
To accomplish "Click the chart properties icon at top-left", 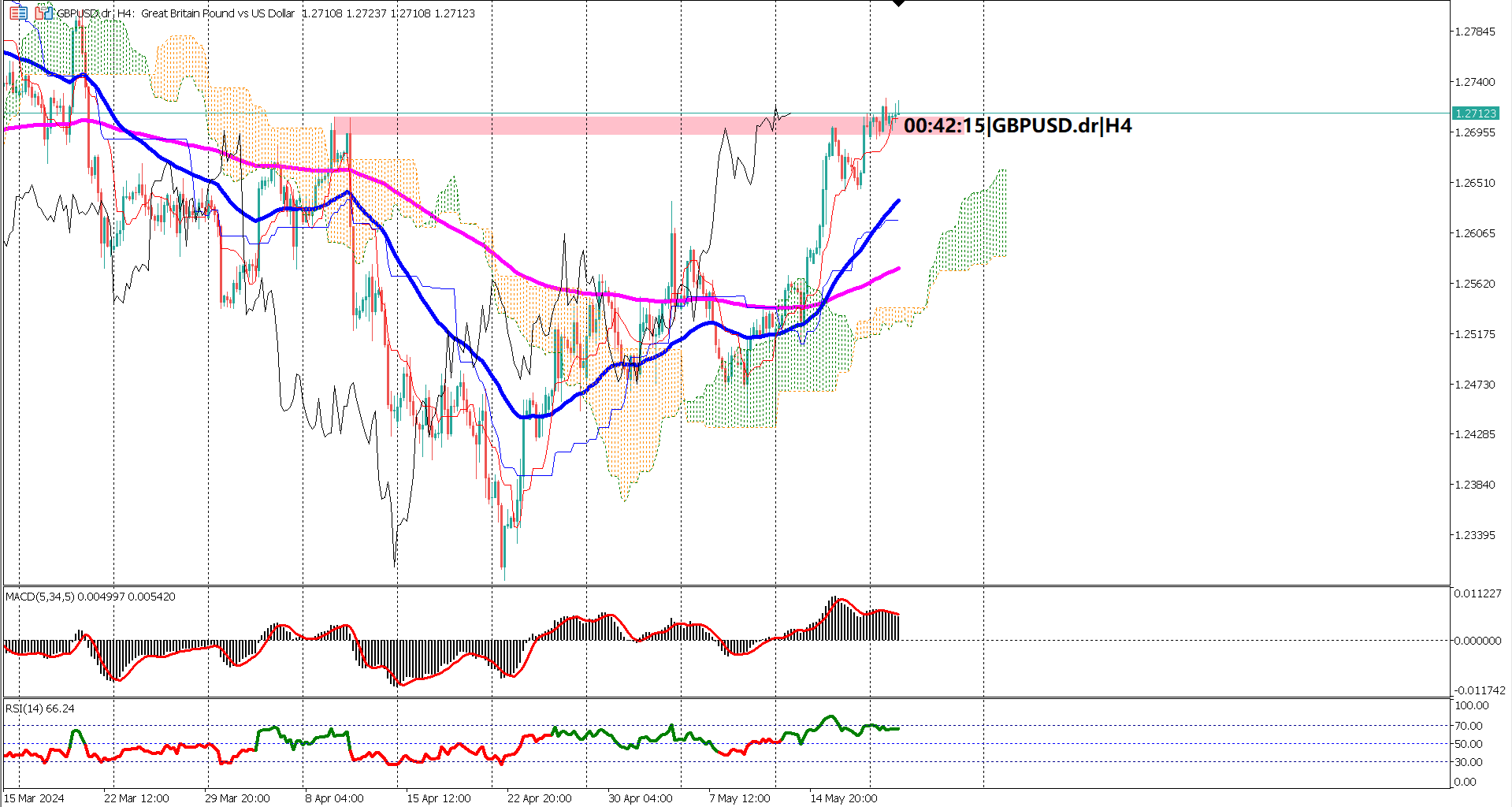I will click(18, 13).
